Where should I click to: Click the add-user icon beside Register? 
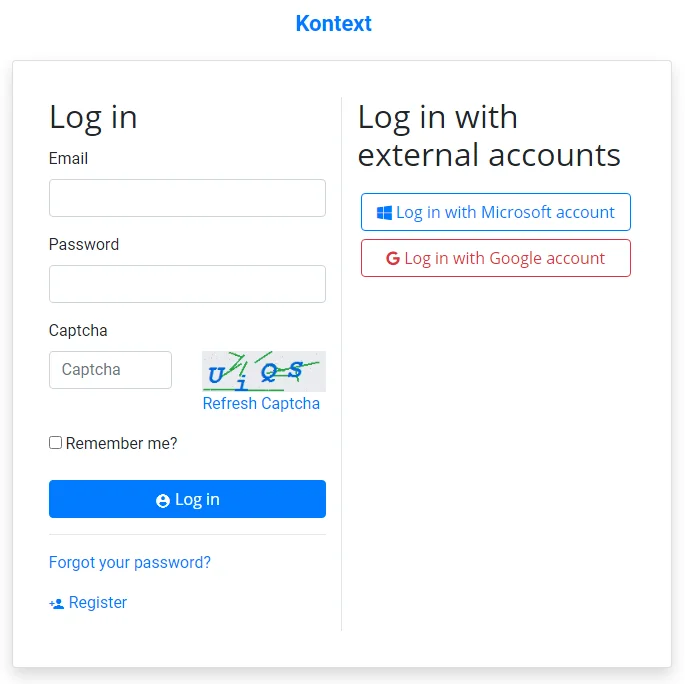[56, 603]
